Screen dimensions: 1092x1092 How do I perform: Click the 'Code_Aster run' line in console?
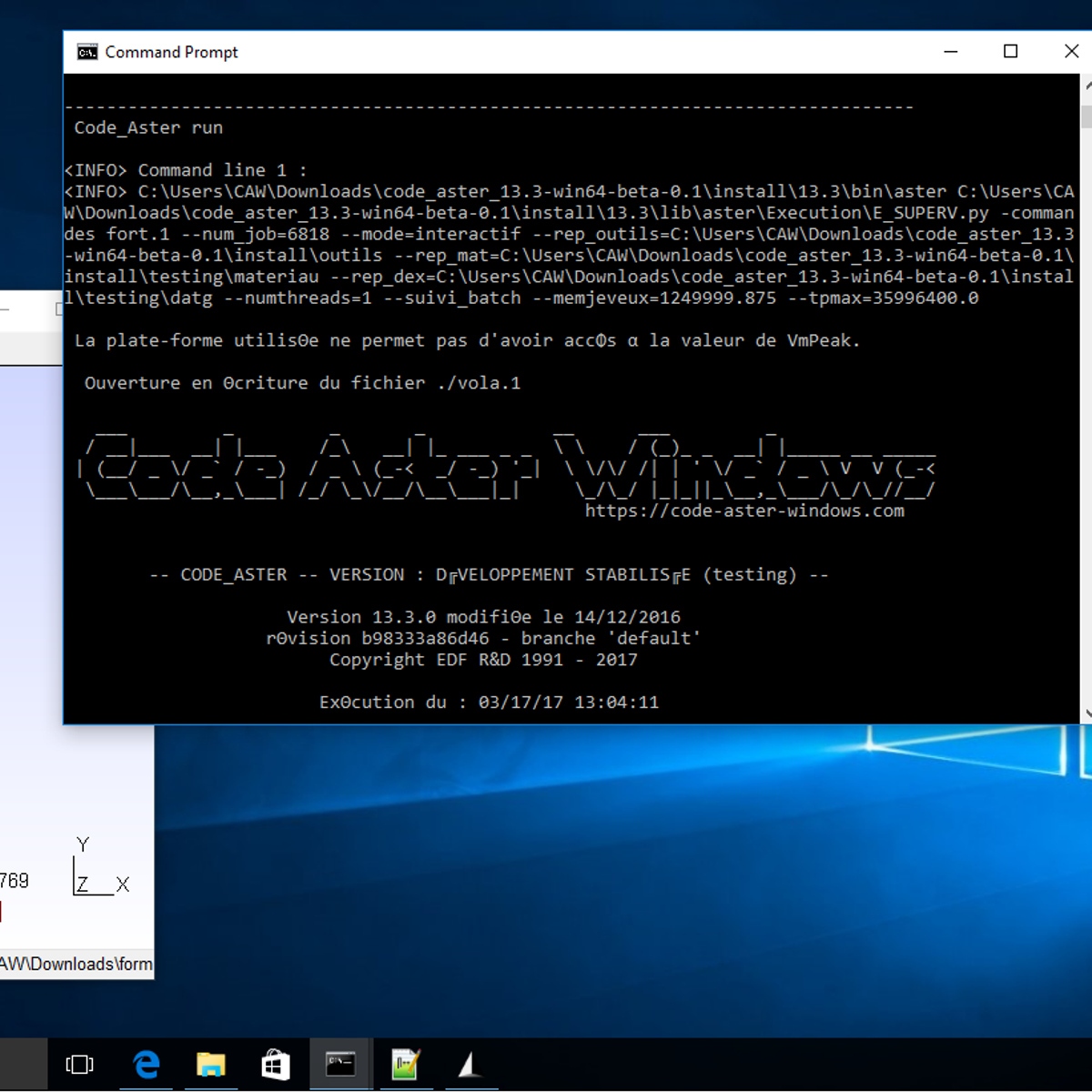[x=148, y=127]
